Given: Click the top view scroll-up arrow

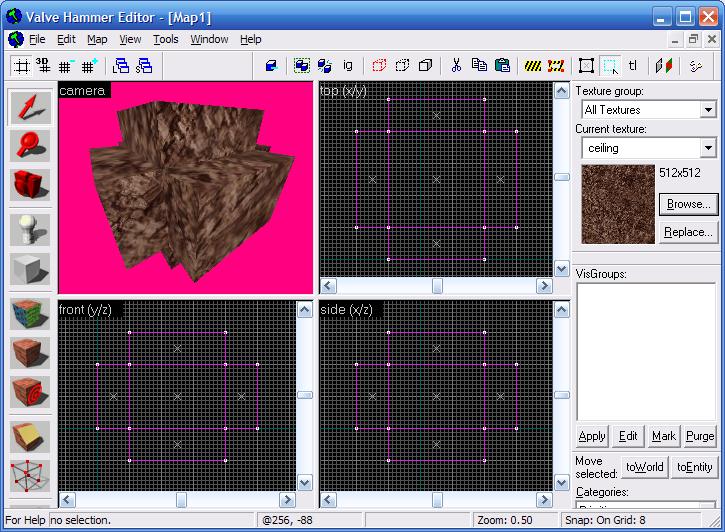Looking at the screenshot, I should point(562,91).
